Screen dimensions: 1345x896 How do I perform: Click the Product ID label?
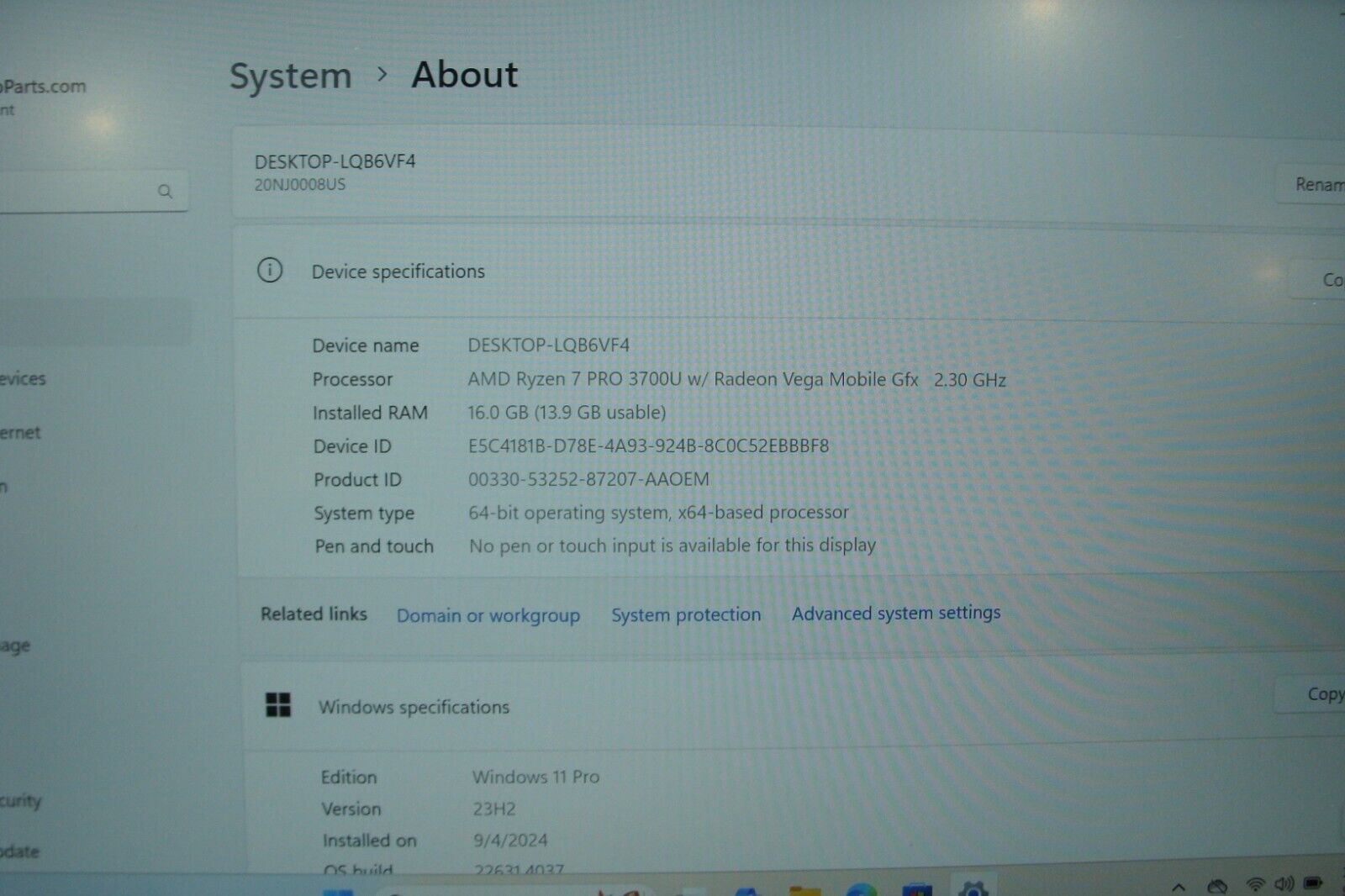click(x=358, y=480)
